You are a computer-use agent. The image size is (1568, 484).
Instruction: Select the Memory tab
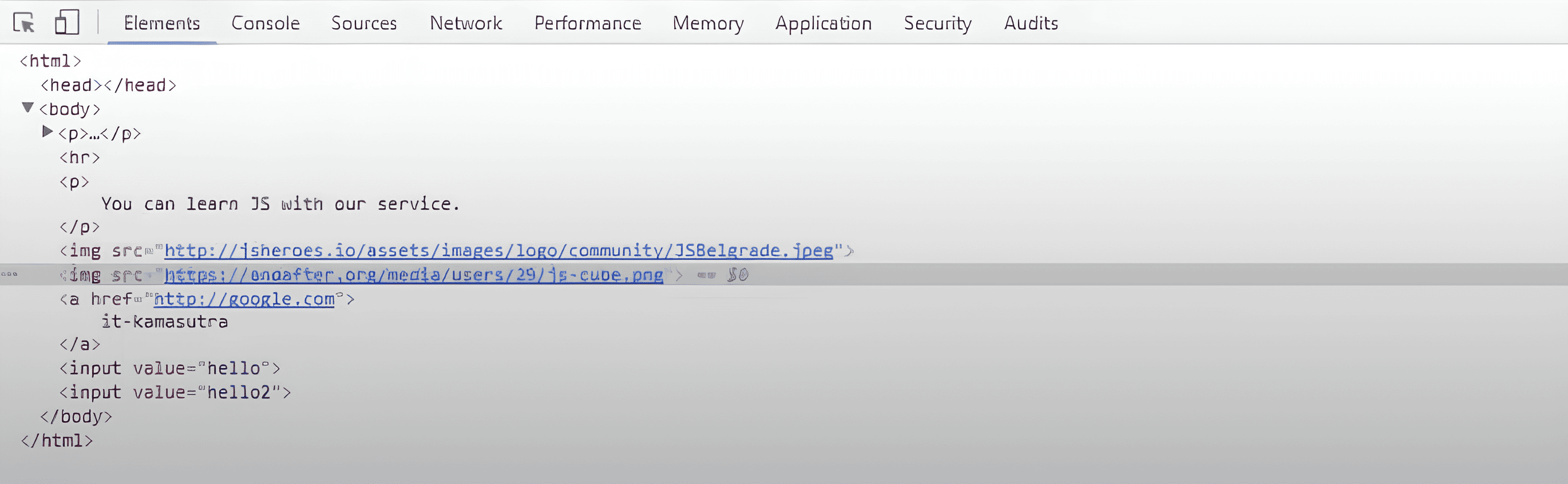pos(708,23)
